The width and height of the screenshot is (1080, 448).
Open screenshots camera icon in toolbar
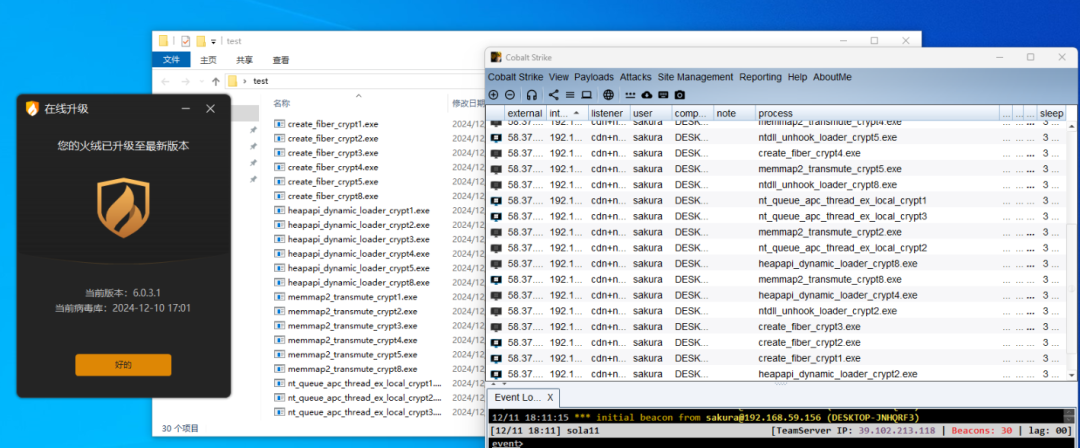coord(680,94)
